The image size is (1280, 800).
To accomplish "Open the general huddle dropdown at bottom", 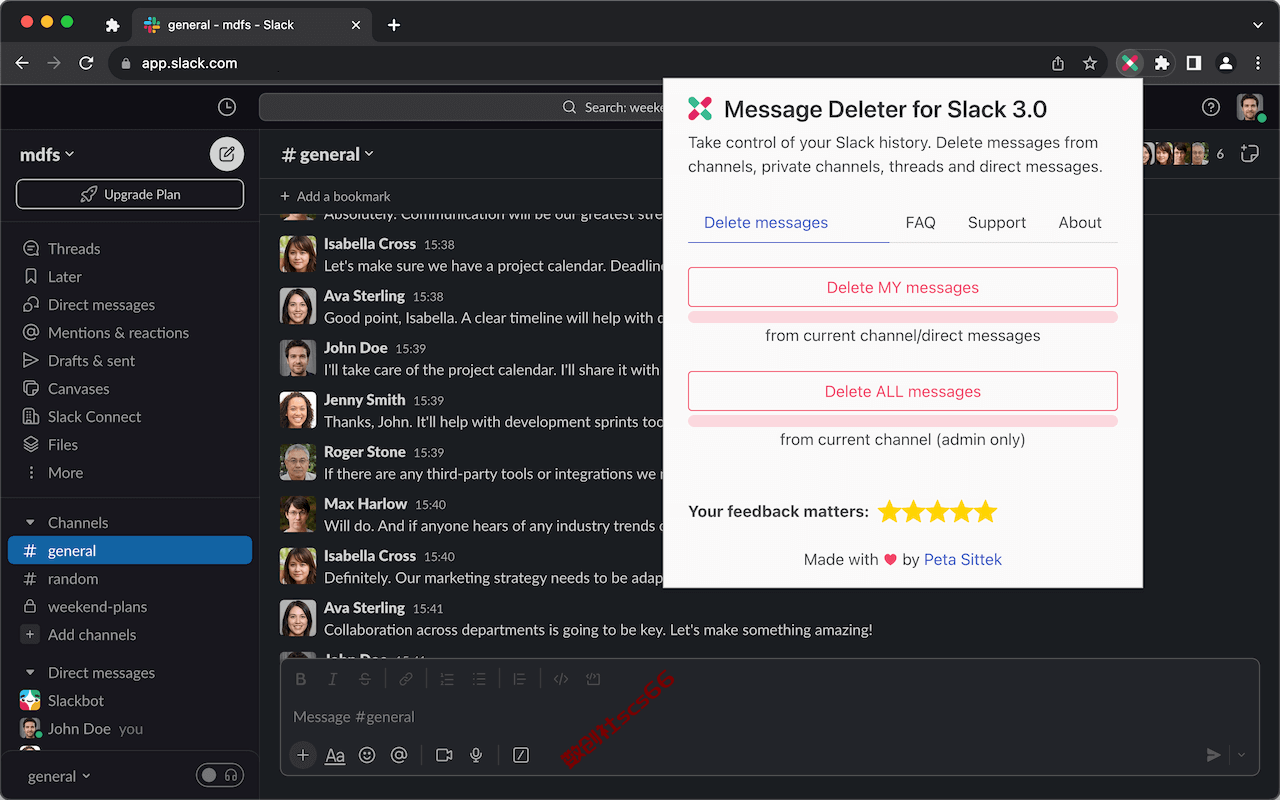I will [59, 776].
